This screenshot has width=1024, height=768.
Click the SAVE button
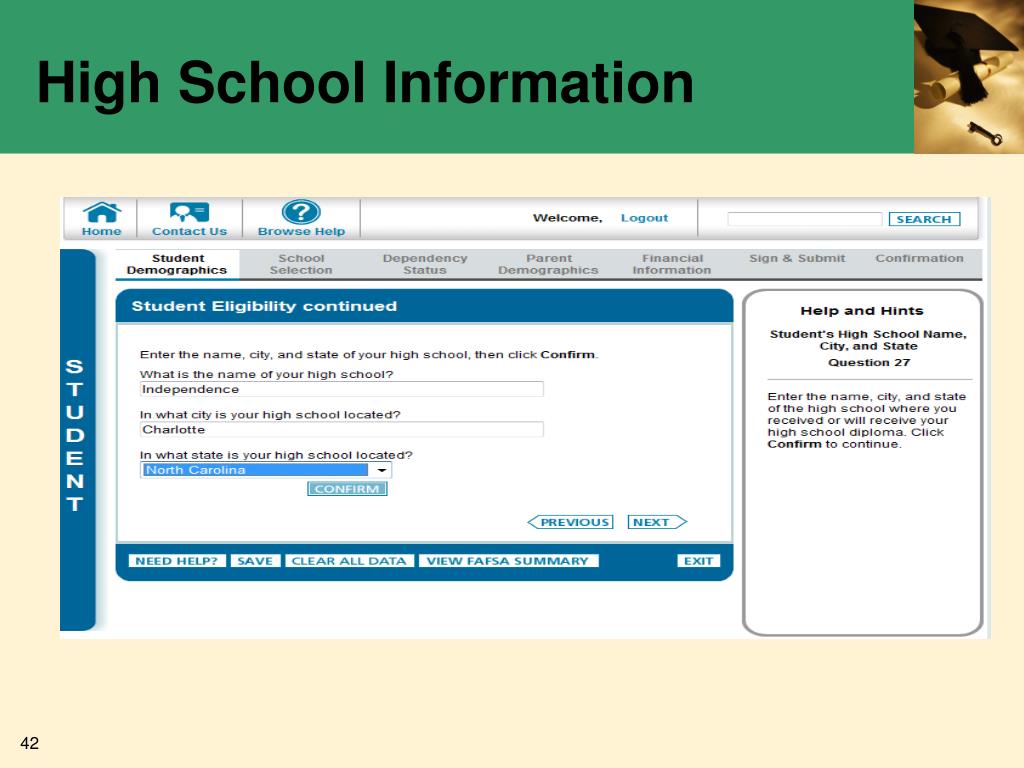[255, 561]
